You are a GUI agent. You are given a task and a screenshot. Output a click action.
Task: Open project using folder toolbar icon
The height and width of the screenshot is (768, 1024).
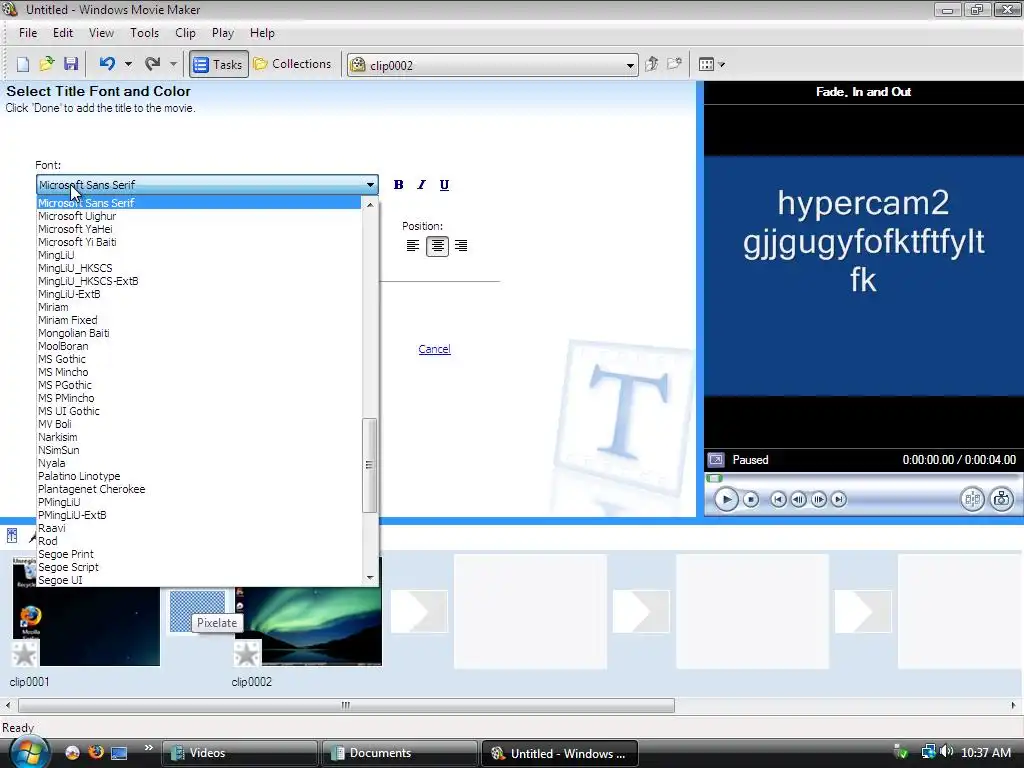46,64
